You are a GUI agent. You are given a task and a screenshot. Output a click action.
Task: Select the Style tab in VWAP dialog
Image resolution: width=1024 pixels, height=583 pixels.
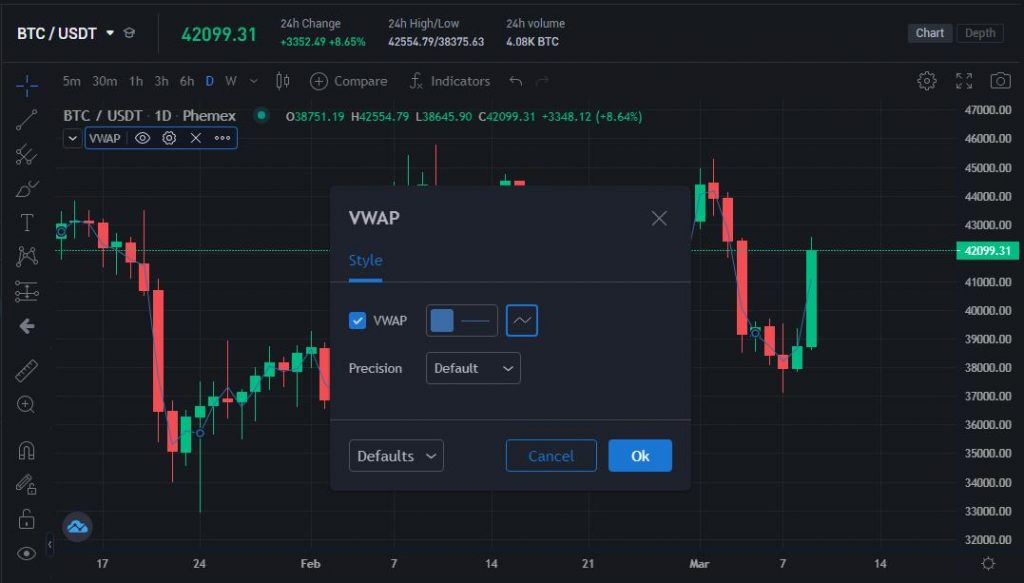point(365,259)
